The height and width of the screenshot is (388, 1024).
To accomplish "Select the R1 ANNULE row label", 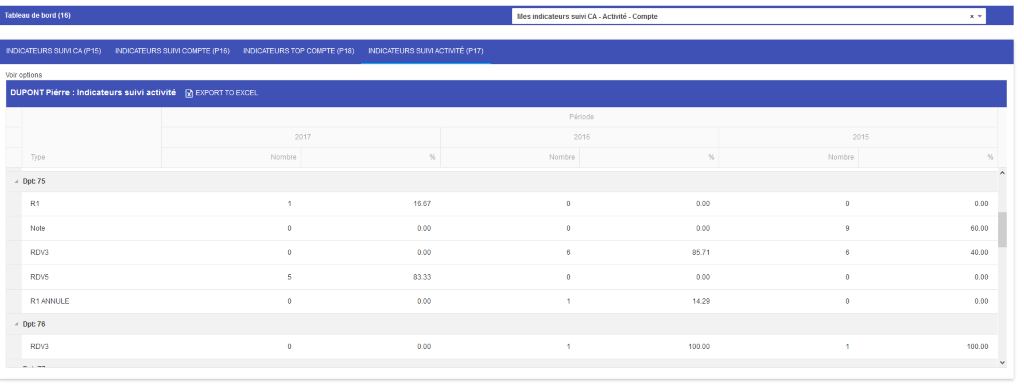I will pyautogui.click(x=50, y=302).
